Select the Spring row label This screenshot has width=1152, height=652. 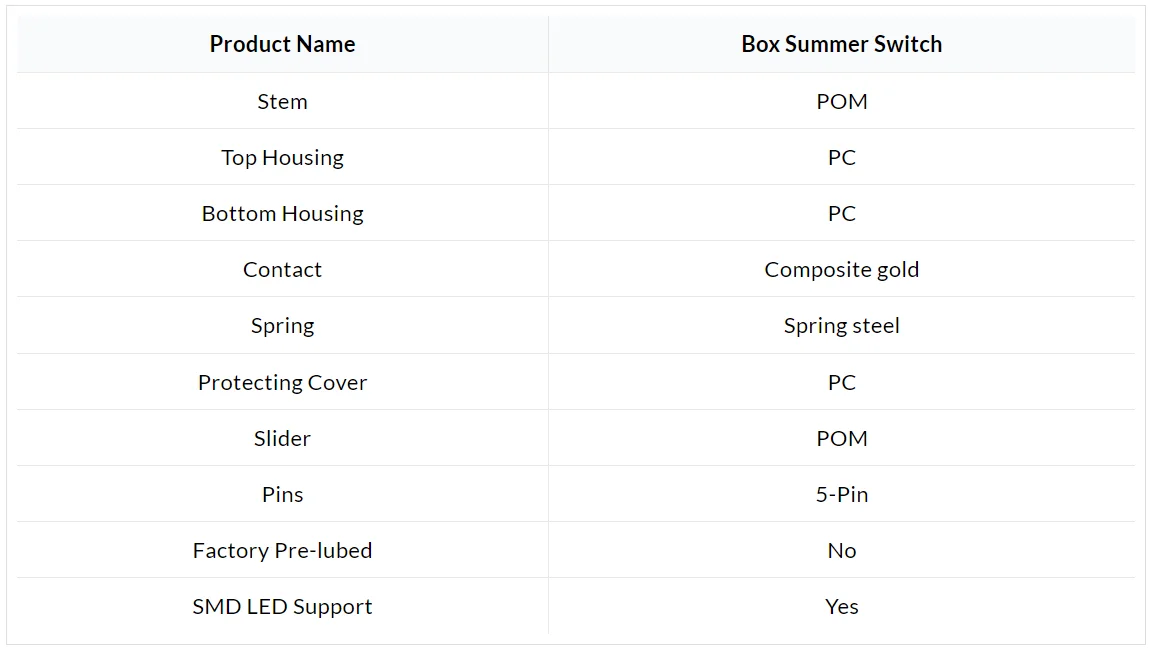click(282, 326)
